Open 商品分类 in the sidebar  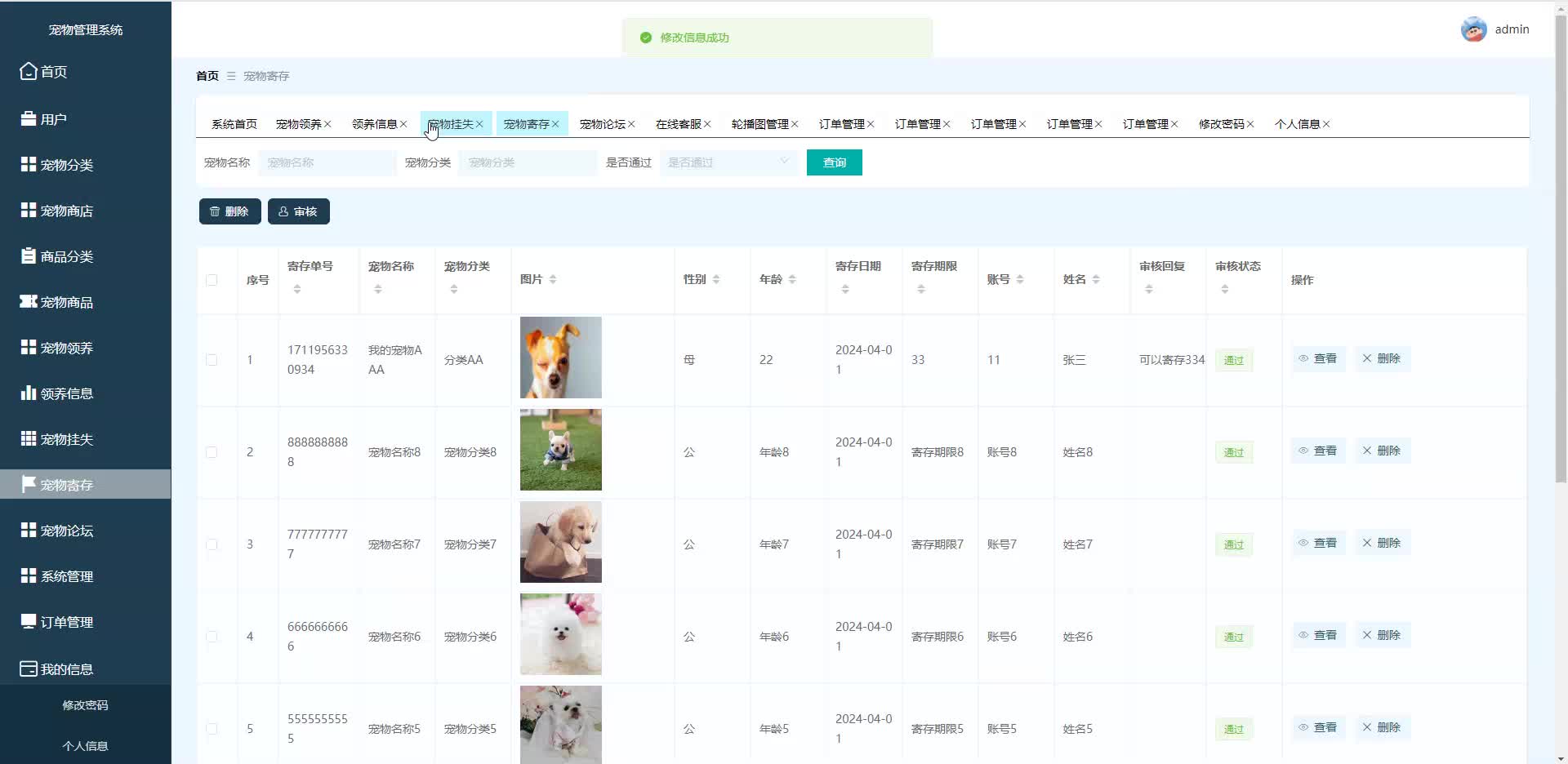[85, 256]
